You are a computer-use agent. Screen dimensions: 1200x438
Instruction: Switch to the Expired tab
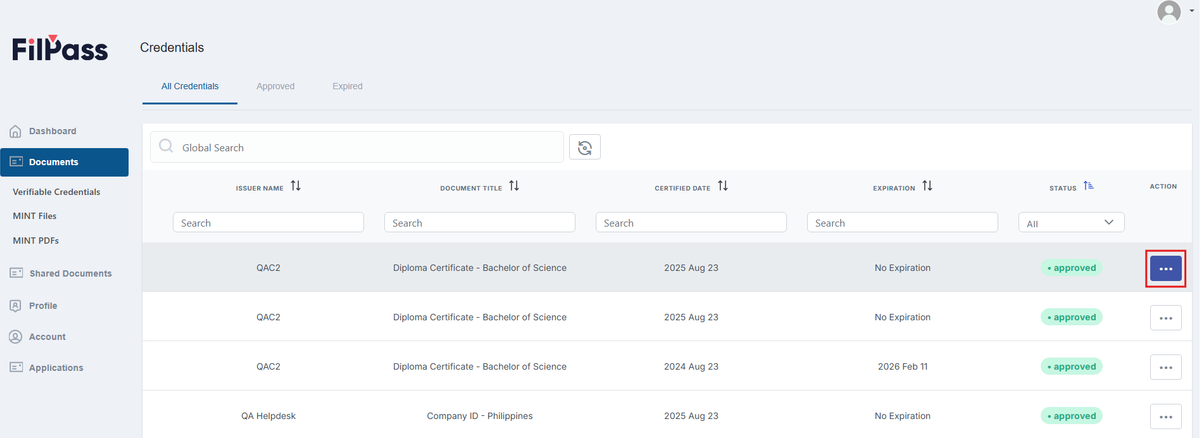click(x=347, y=86)
